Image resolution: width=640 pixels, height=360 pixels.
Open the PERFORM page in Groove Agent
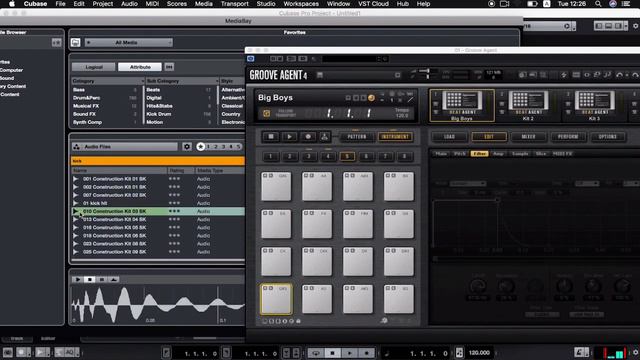[x=568, y=137]
